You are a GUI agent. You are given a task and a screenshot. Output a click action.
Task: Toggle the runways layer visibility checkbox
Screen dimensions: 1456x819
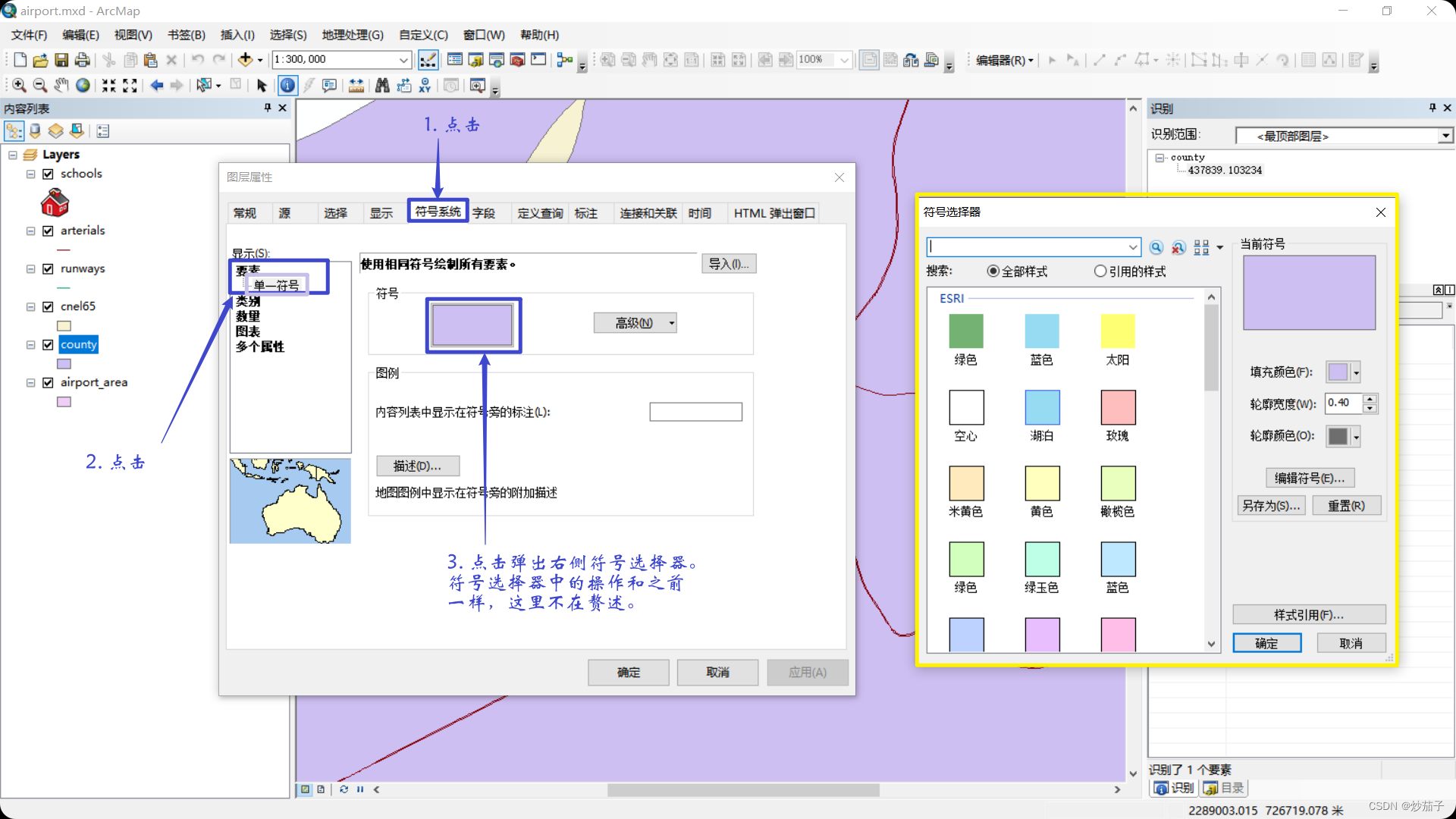(x=49, y=268)
